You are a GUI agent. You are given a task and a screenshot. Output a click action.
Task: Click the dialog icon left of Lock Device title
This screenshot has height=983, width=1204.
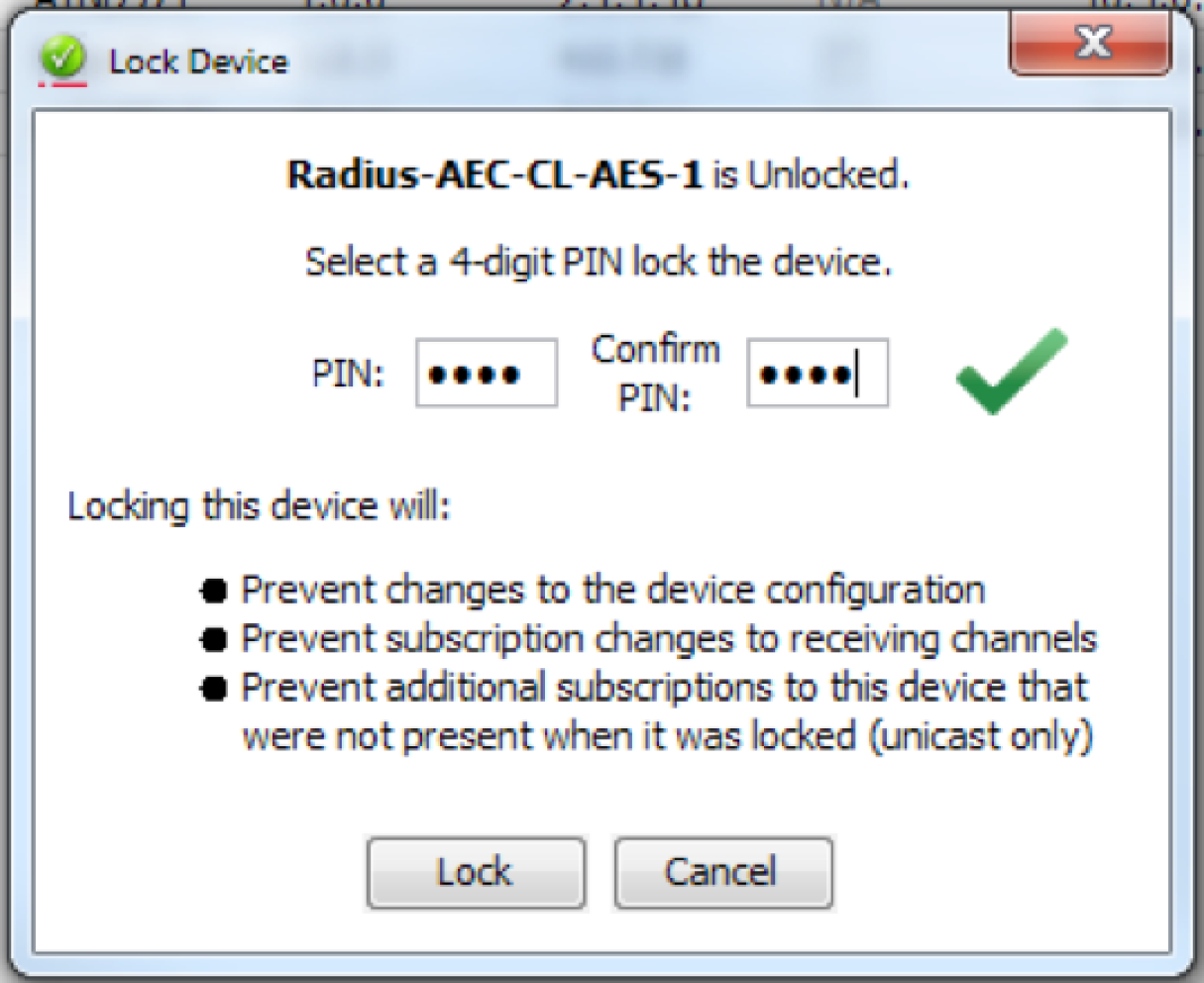click(60, 55)
